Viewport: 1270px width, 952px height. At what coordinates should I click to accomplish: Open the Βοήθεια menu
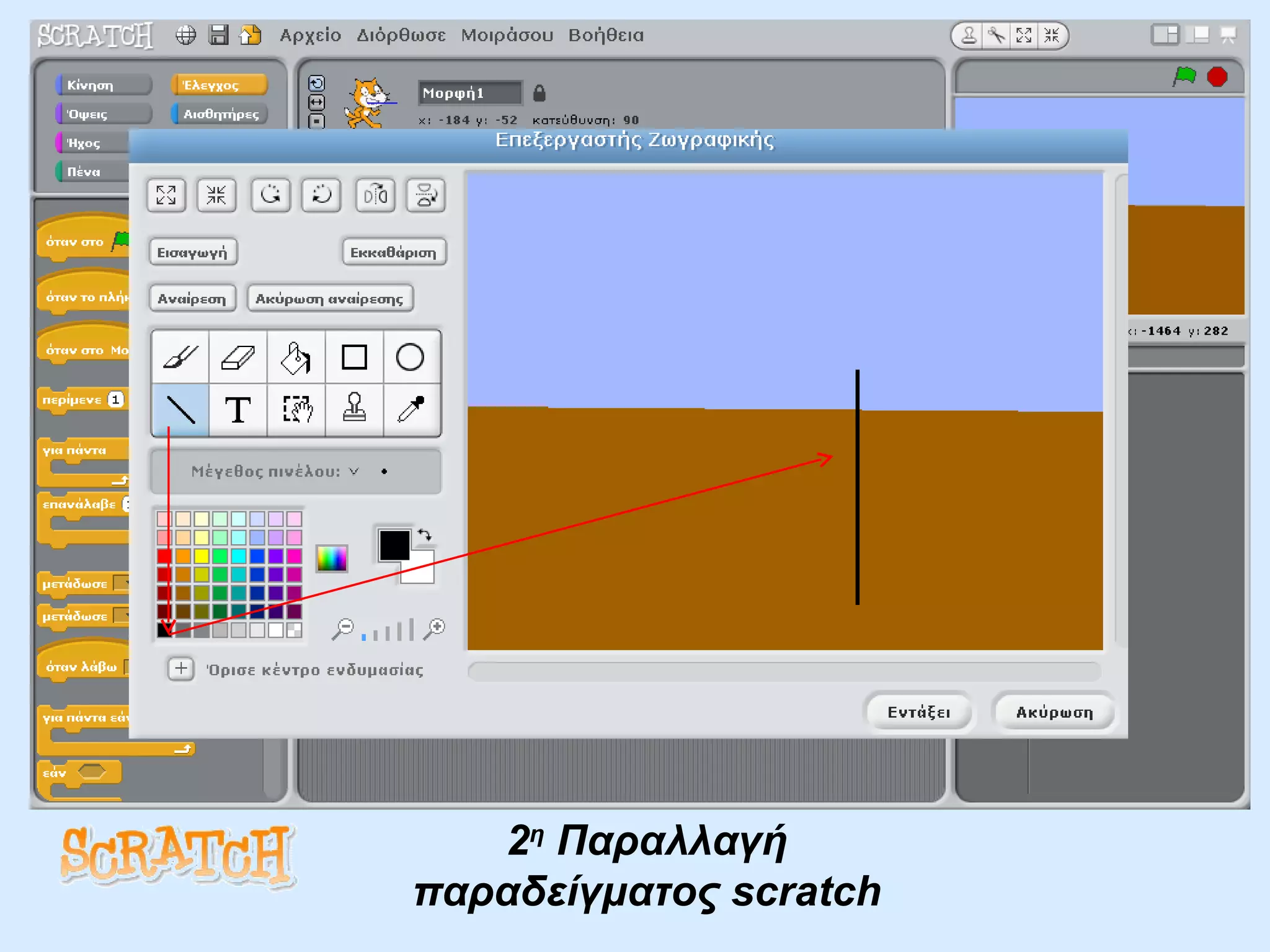(606, 35)
